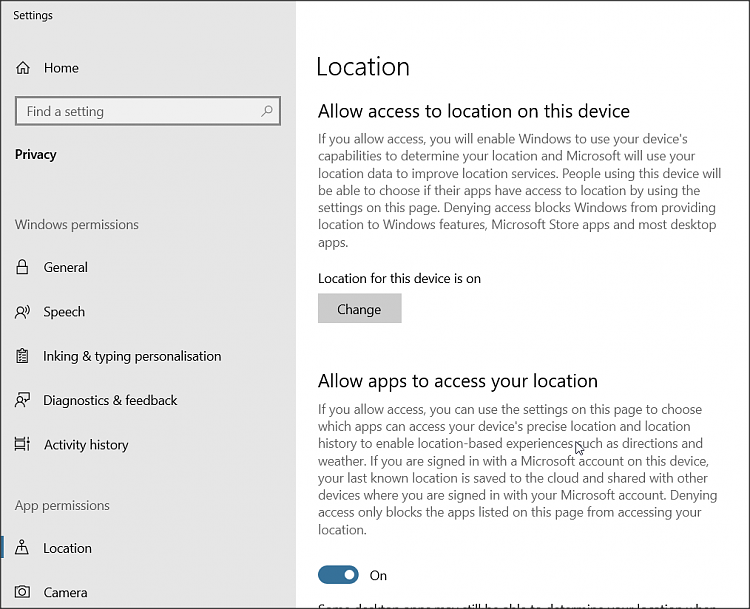Go to Home from the sidebar label
Image resolution: width=750 pixels, height=609 pixels.
point(61,68)
